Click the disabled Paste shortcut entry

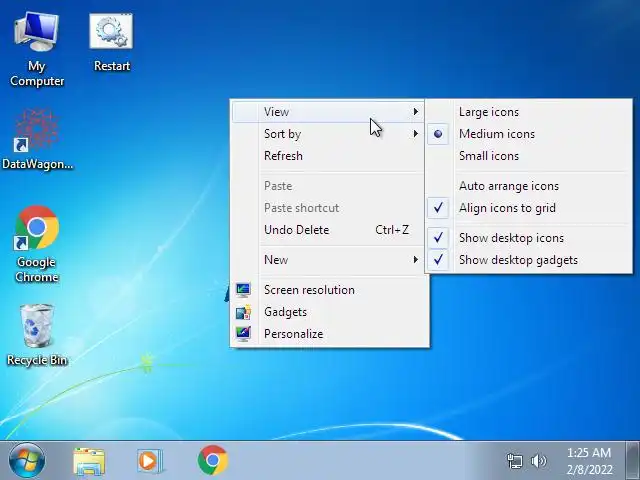click(329, 208)
